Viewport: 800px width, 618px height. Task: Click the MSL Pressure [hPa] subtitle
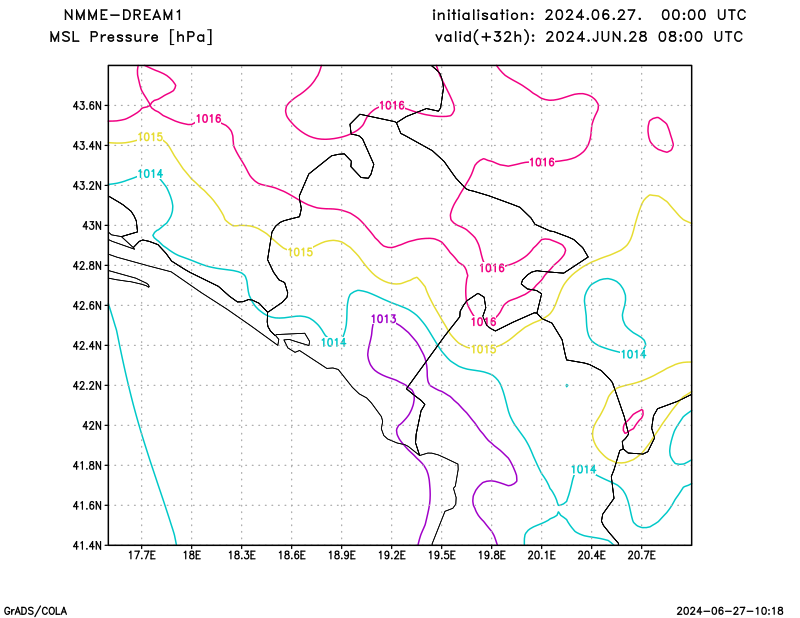tap(131, 37)
